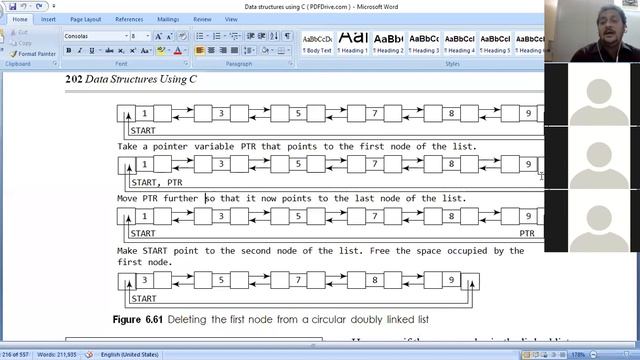Open the Insert ribbon tab
The image size is (640, 360).
tap(48, 19)
